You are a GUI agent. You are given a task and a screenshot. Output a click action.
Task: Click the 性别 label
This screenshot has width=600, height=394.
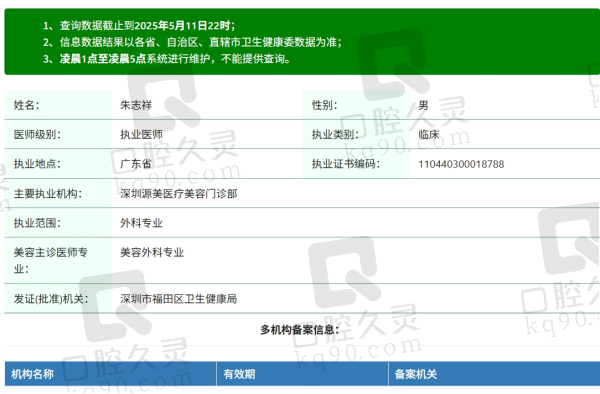[x=324, y=105]
